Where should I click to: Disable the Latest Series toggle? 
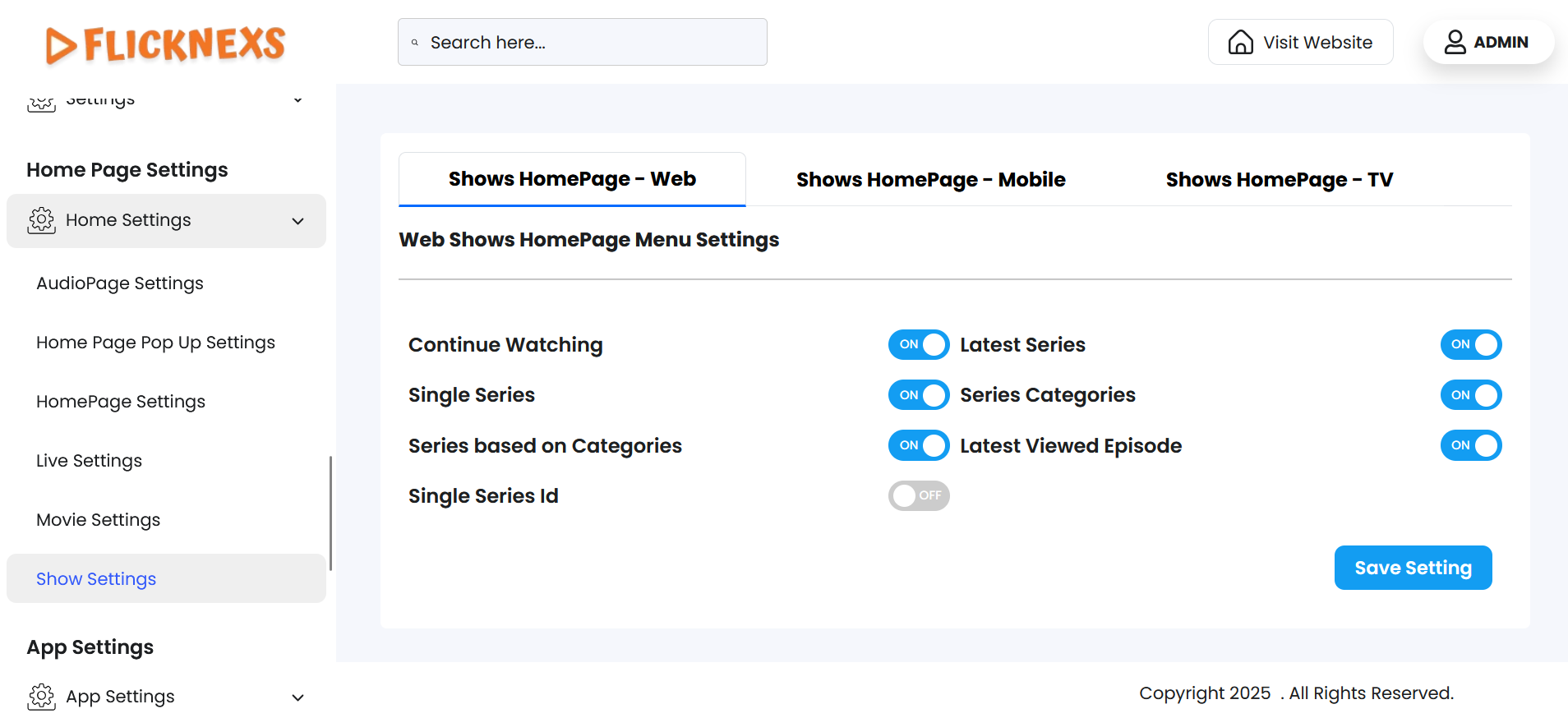point(1470,345)
